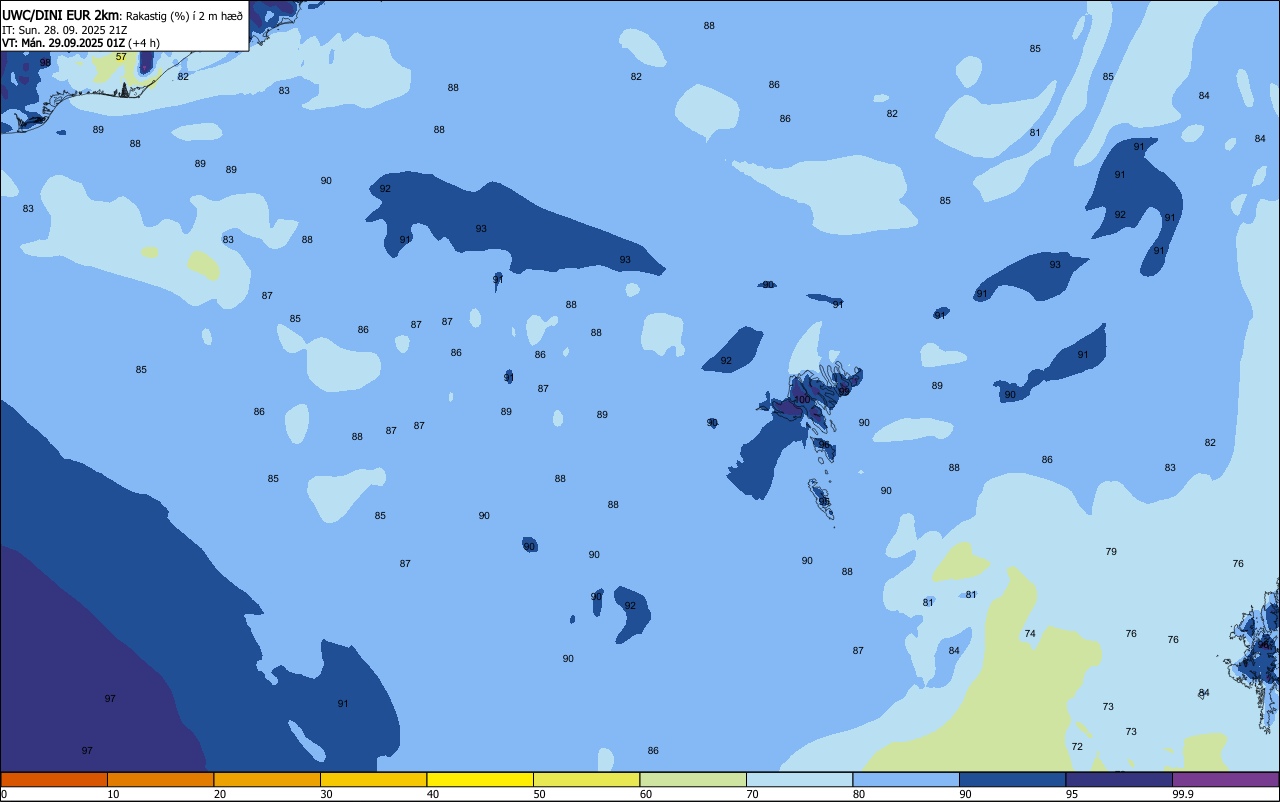Choose the 90–95 dark blue legend swatch
Screen dimensions: 1280x802
(x=1012, y=779)
